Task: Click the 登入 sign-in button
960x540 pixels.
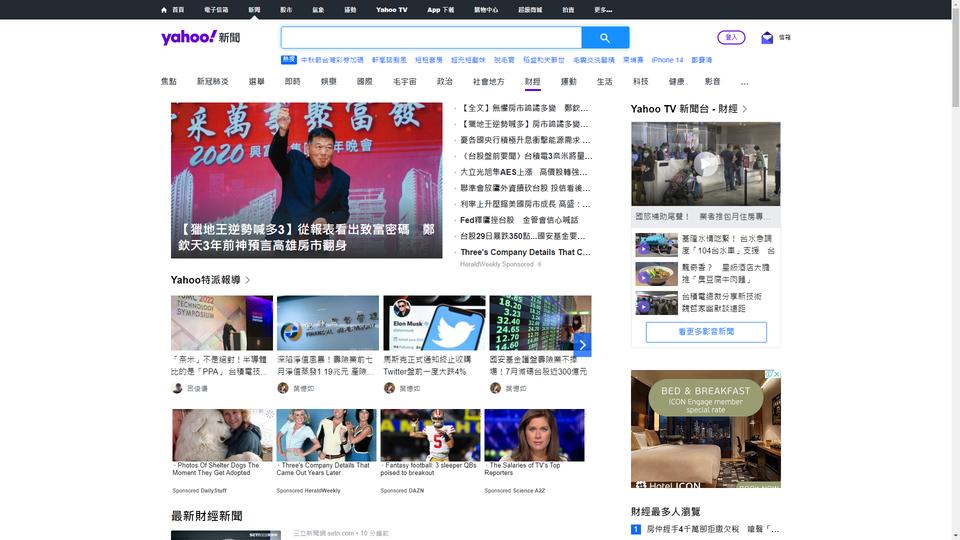Action: pyautogui.click(x=731, y=37)
